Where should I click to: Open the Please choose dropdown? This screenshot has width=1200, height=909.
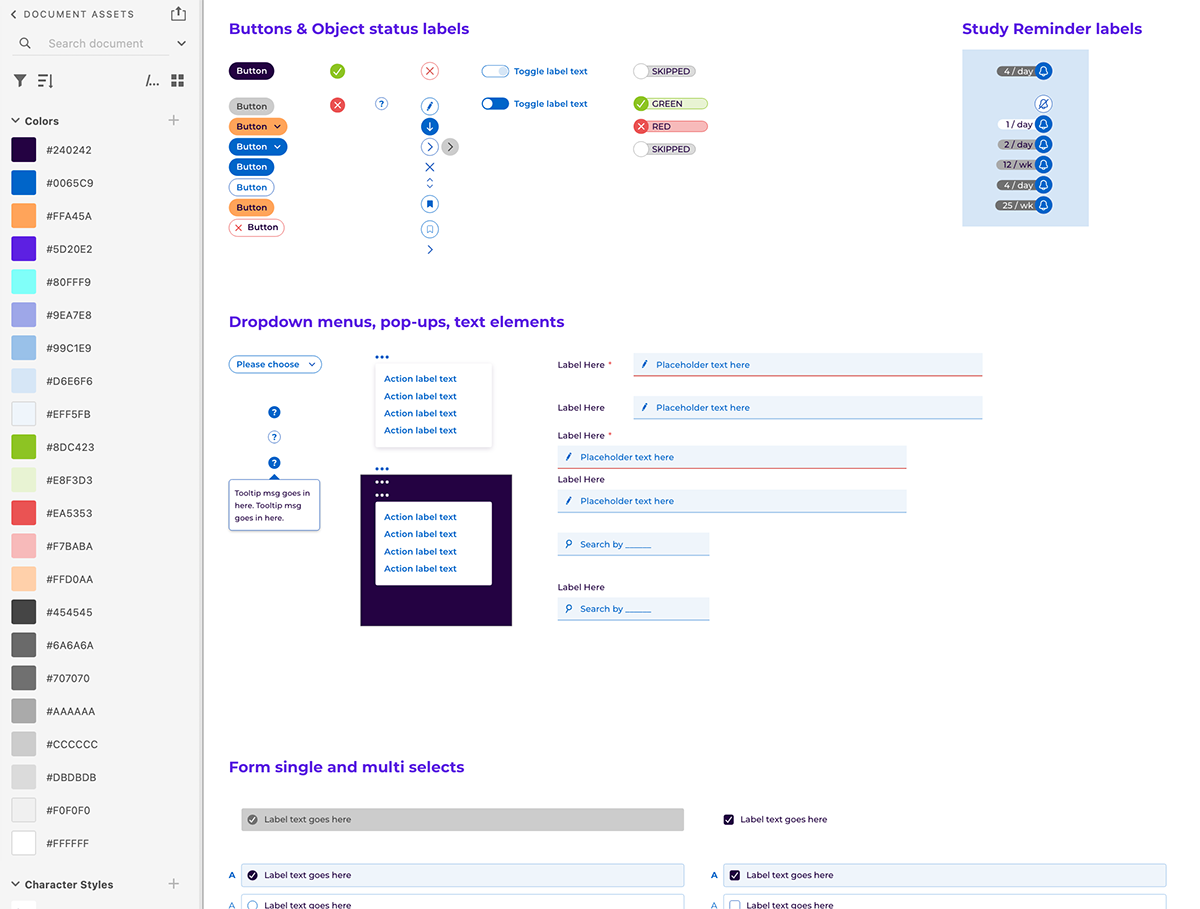275,365
